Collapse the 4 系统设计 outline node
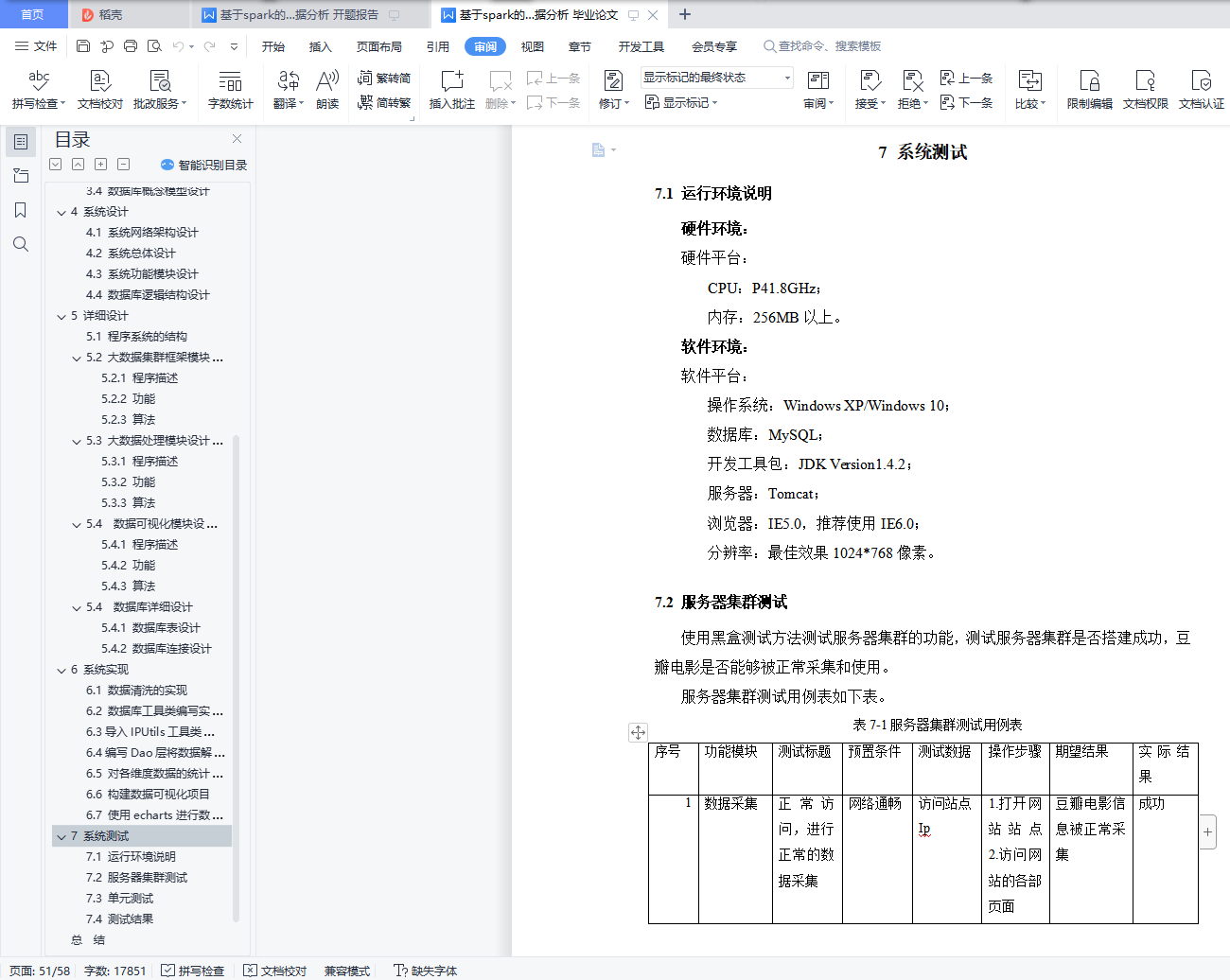Viewport: 1230px width, 980px height. click(61, 212)
